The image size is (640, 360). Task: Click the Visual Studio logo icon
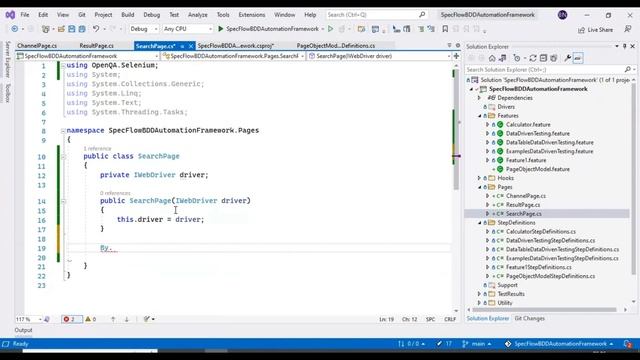(x=10, y=15)
